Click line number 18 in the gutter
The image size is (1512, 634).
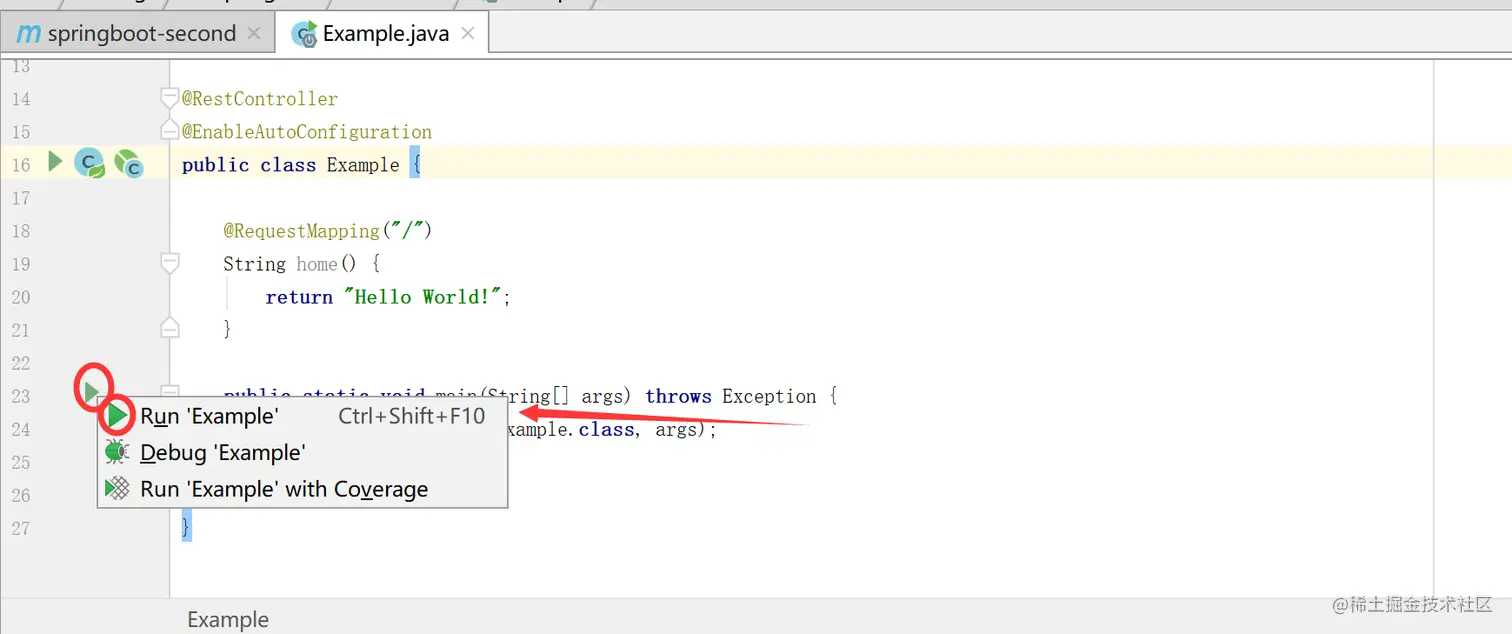pos(21,231)
